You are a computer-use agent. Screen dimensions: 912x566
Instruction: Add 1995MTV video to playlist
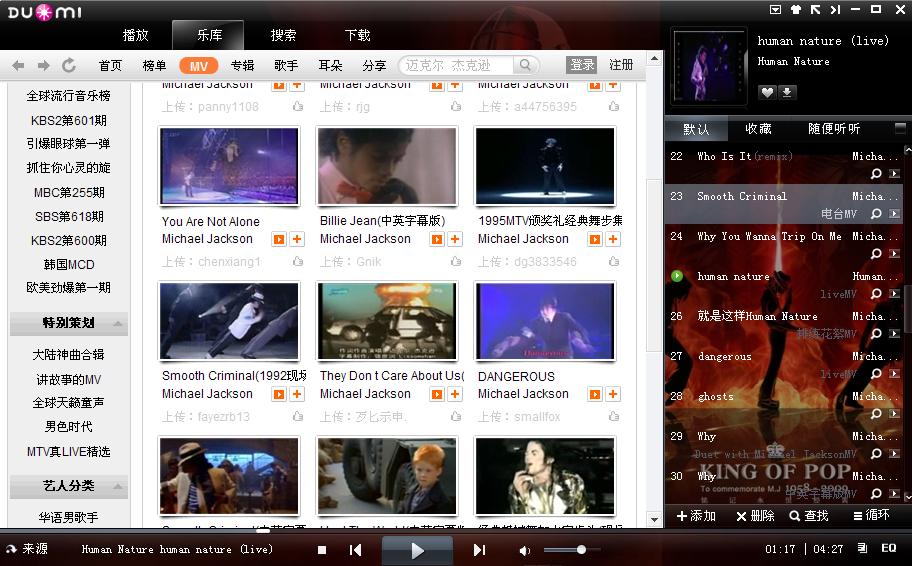[613, 239]
